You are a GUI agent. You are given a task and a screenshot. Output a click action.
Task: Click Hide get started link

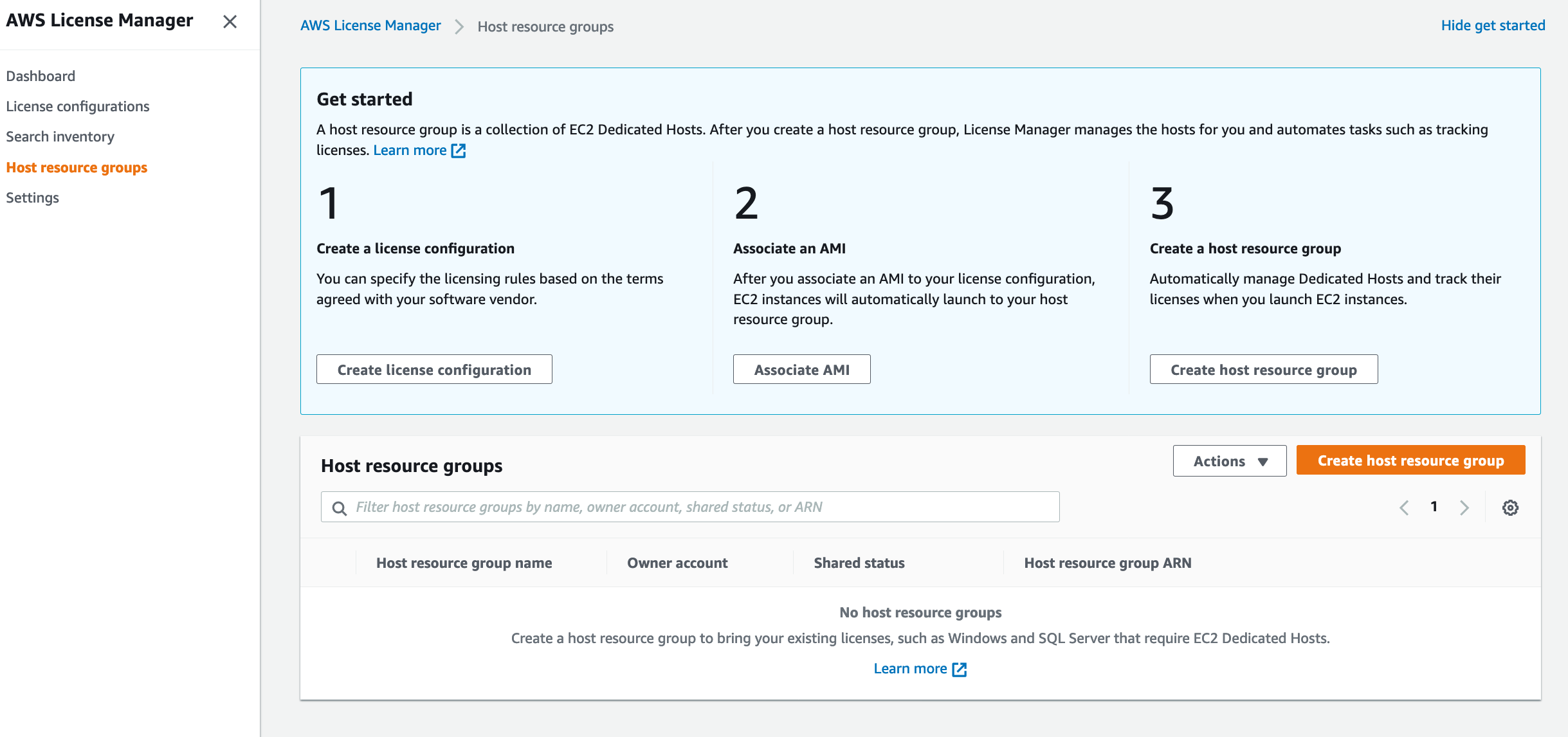pos(1493,25)
